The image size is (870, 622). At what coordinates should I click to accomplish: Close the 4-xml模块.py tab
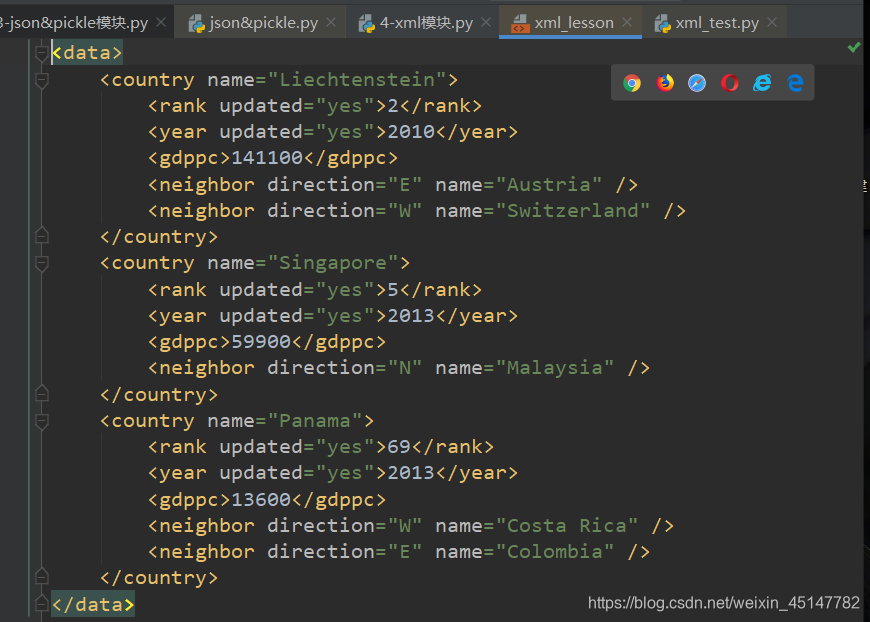pyautogui.click(x=485, y=22)
